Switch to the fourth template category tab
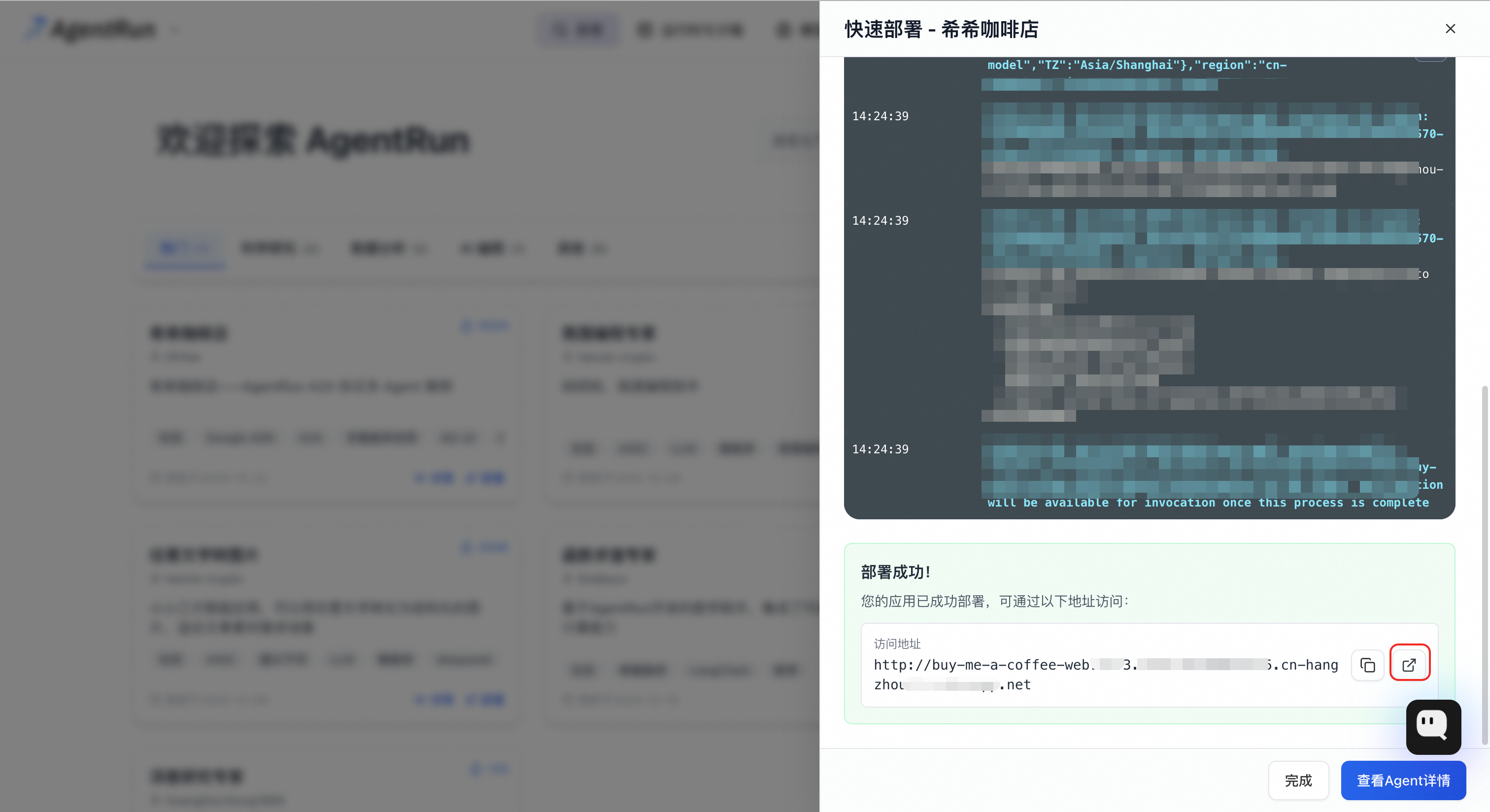This screenshot has height=812, width=1490. click(492, 249)
